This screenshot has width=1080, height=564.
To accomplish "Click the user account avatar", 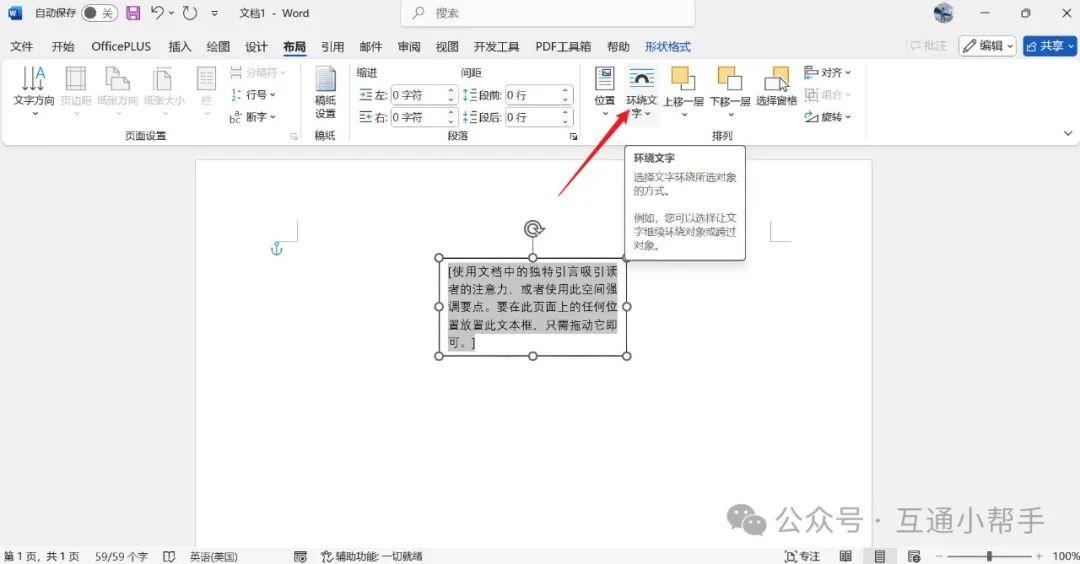I will coord(944,13).
